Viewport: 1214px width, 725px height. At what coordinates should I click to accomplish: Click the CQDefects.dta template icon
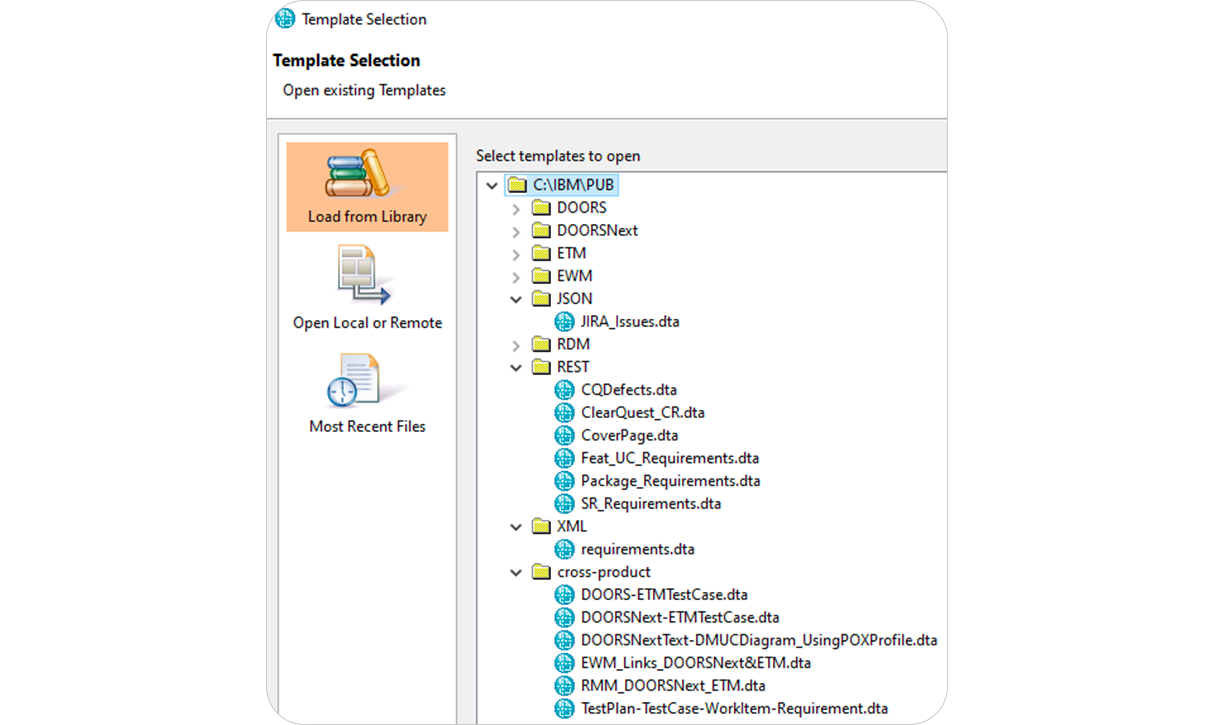[x=564, y=389]
